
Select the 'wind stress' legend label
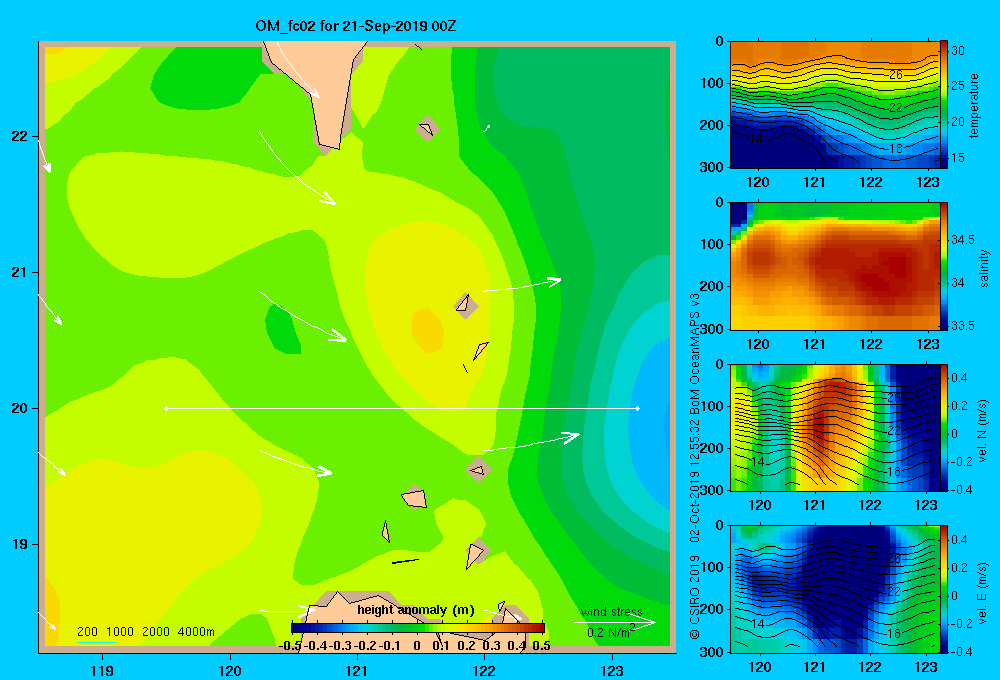coord(612,612)
